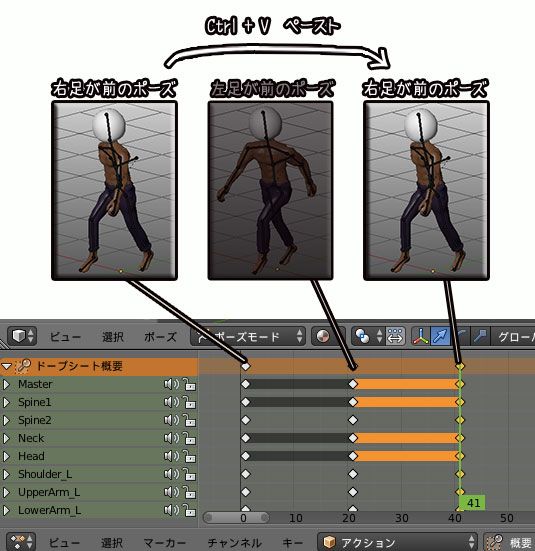The width and height of the screenshot is (535, 551).
Task: Select the translate manipulator arrow icon
Action: [x=440, y=336]
